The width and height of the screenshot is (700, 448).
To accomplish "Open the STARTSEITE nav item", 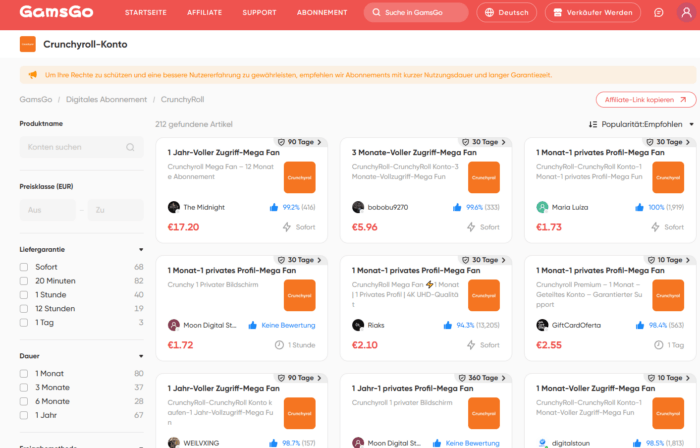I will click(146, 12).
